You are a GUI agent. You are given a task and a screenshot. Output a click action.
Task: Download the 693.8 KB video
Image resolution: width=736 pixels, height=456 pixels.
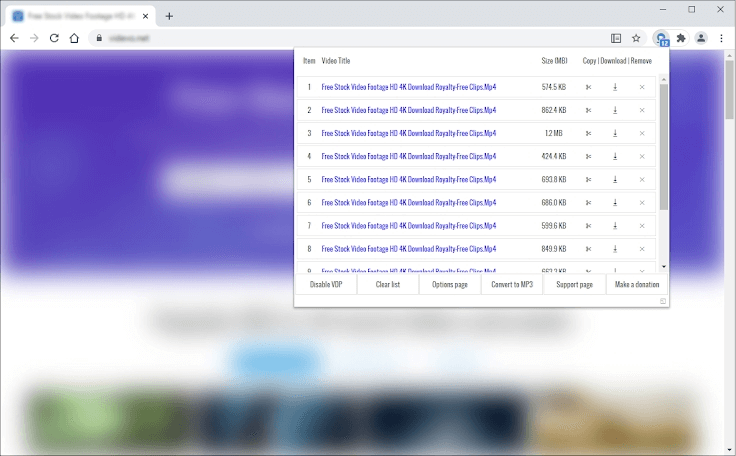click(x=615, y=179)
